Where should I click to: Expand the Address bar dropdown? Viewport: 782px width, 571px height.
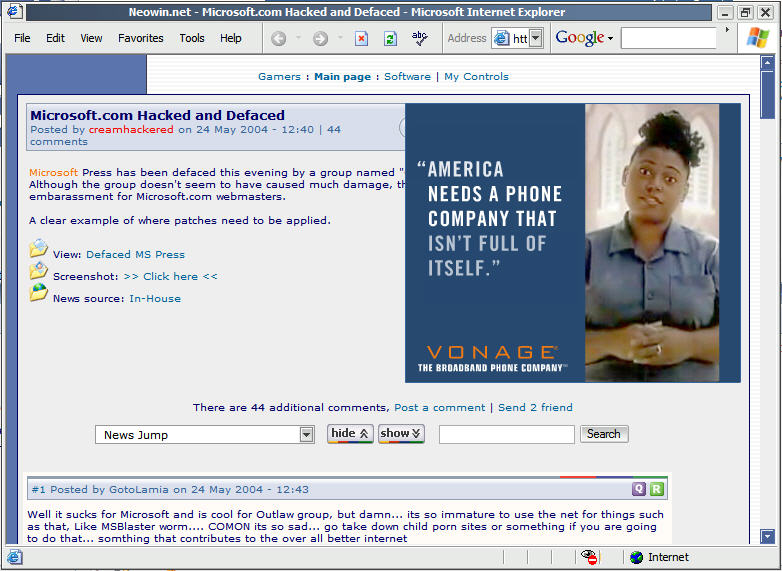(x=536, y=38)
